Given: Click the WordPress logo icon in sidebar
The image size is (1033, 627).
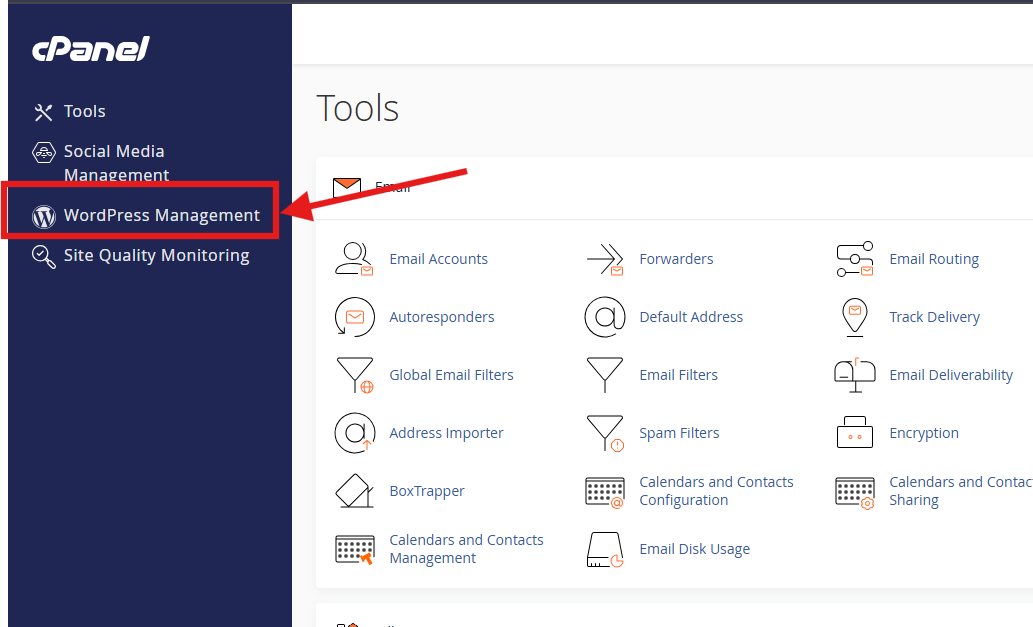Looking at the screenshot, I should coord(43,216).
